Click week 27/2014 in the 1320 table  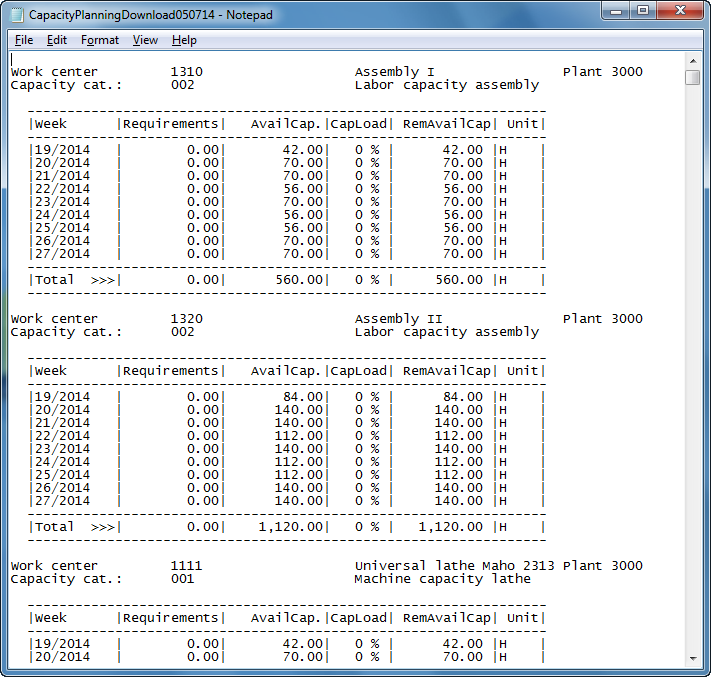tap(62, 501)
